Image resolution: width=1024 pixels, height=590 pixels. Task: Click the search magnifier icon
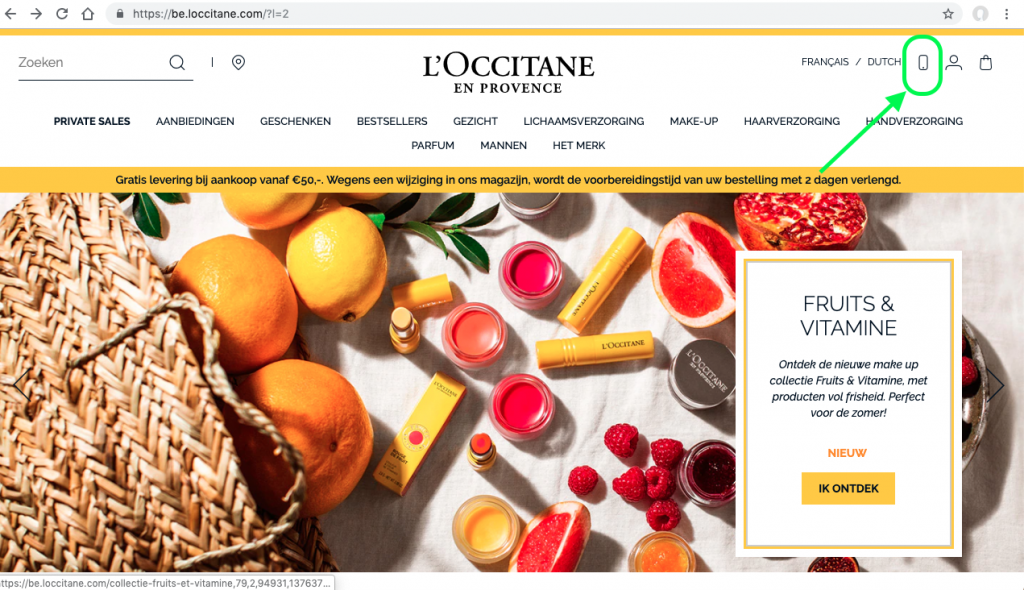(x=177, y=62)
